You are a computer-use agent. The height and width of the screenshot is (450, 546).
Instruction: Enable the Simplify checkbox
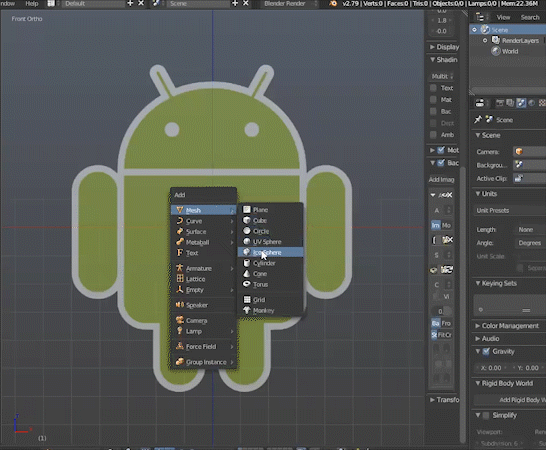click(486, 415)
